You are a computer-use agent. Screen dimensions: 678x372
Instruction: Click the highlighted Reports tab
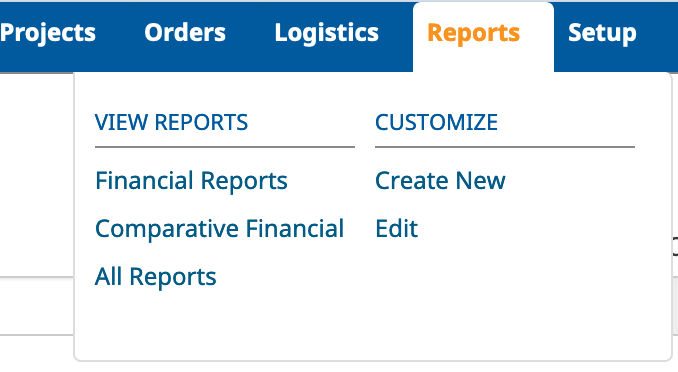click(473, 33)
